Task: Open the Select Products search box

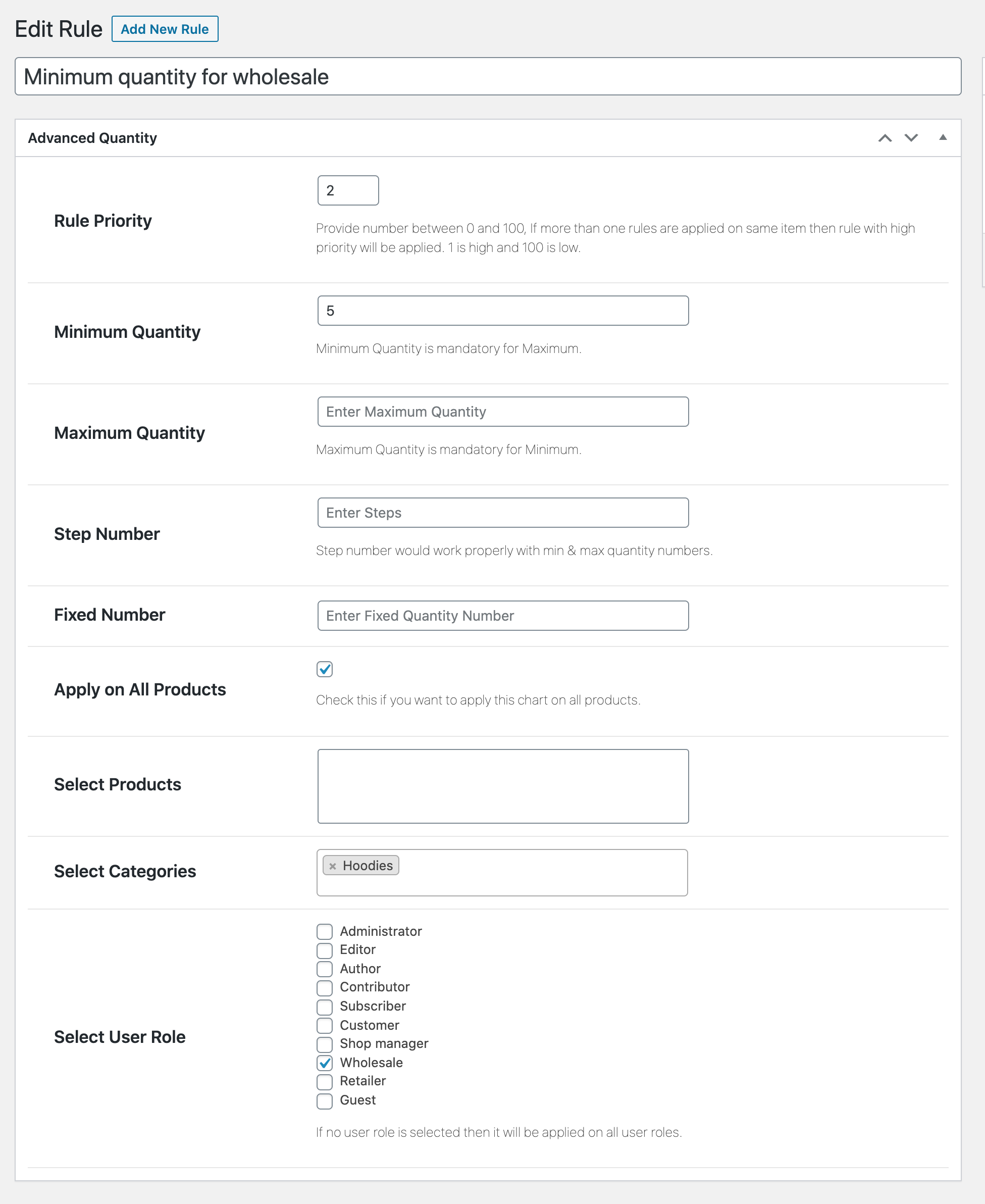Action: [503, 786]
